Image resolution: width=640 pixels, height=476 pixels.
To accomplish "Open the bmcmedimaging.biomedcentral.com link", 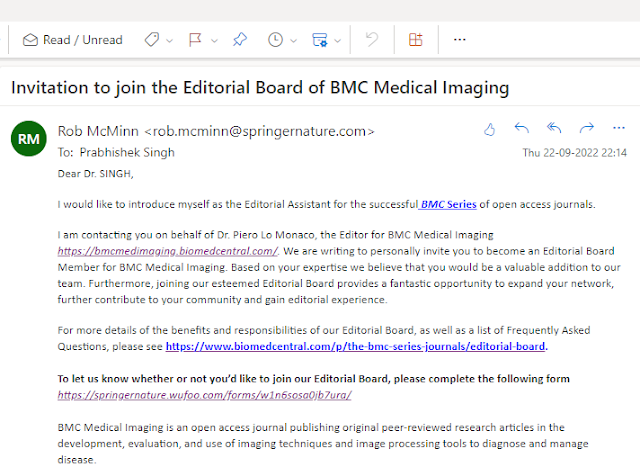I will (168, 251).
